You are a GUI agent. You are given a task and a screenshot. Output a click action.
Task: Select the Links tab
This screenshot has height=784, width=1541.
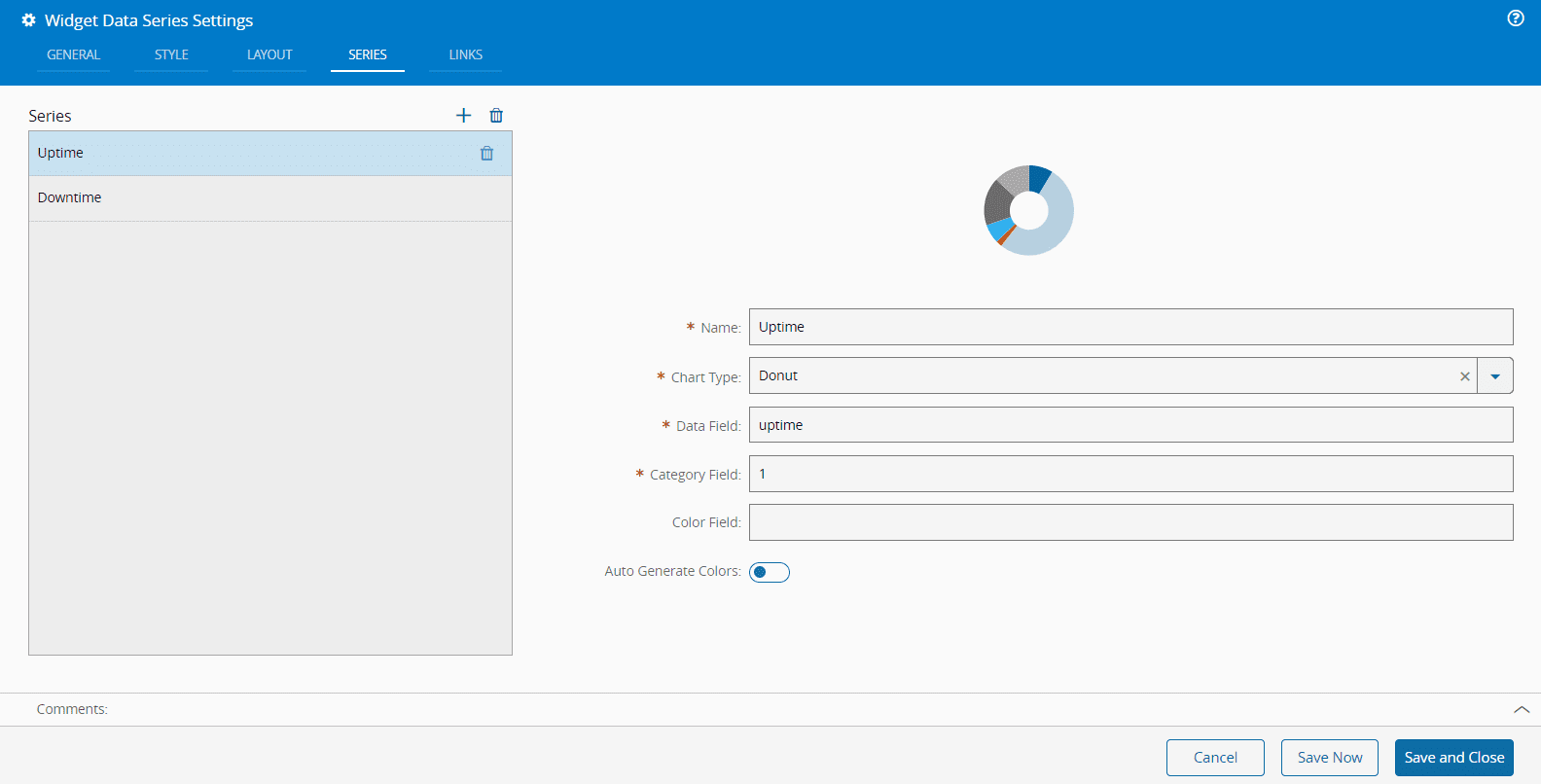[465, 55]
